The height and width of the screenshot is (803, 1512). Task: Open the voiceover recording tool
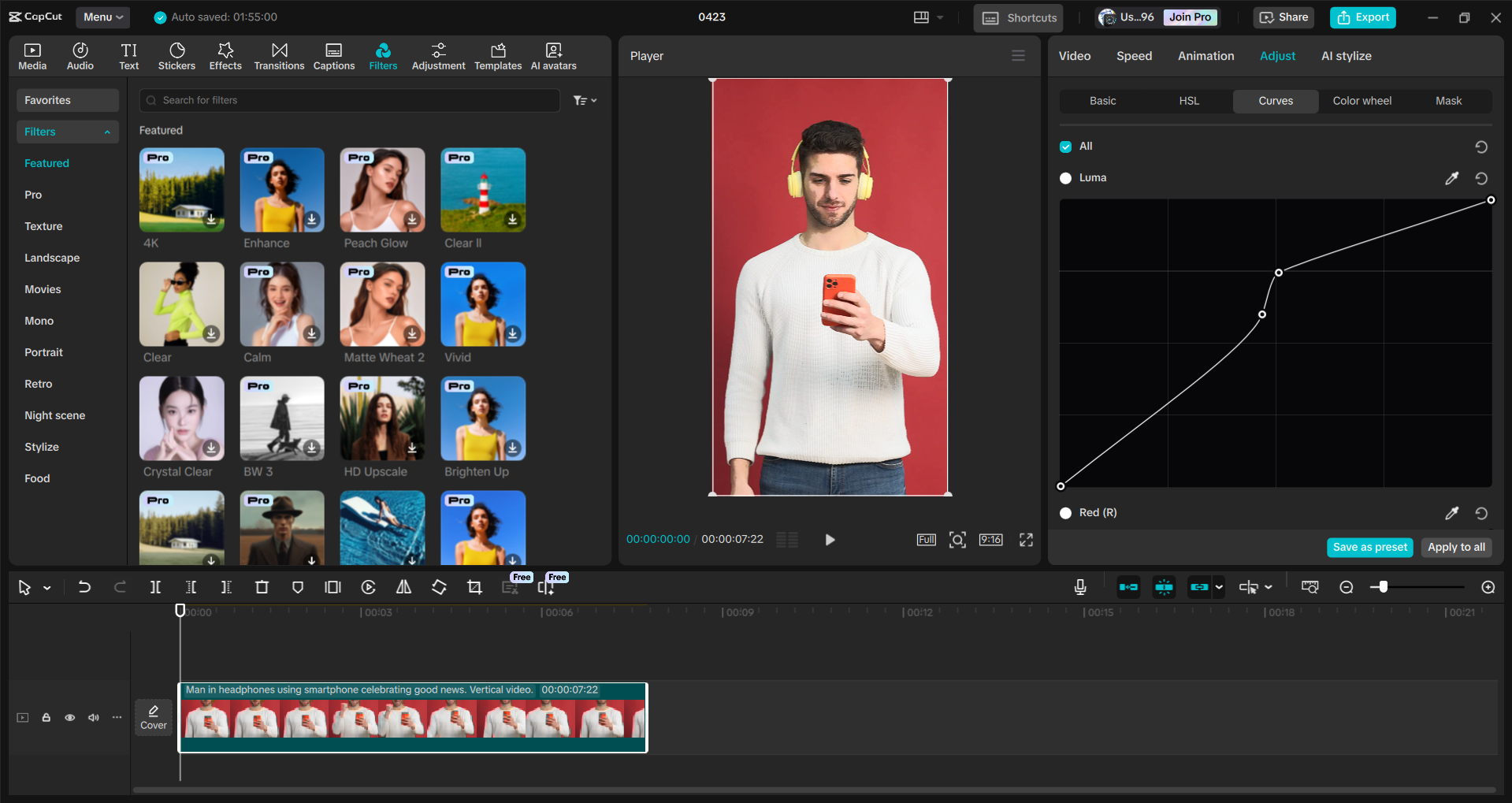pyautogui.click(x=1079, y=587)
